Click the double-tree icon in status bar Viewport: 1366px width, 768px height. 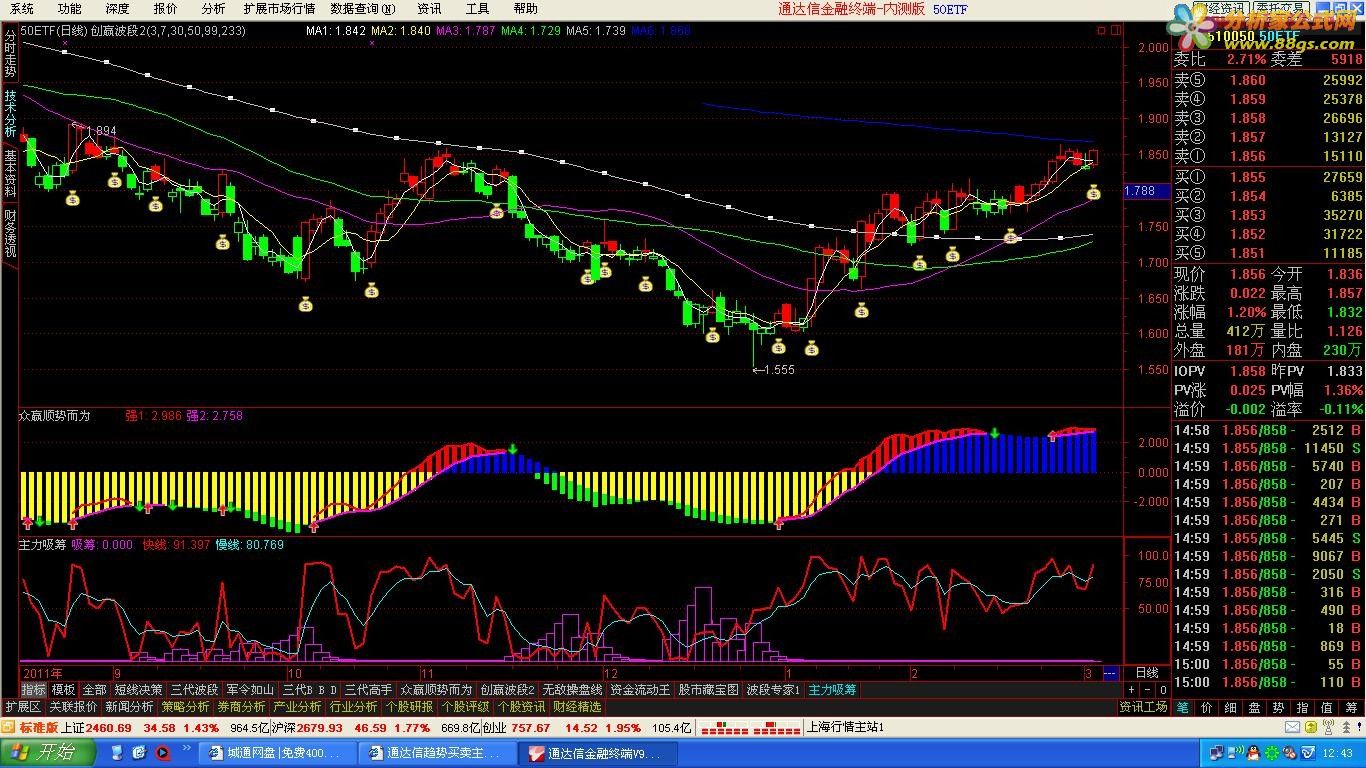click(x=1346, y=727)
